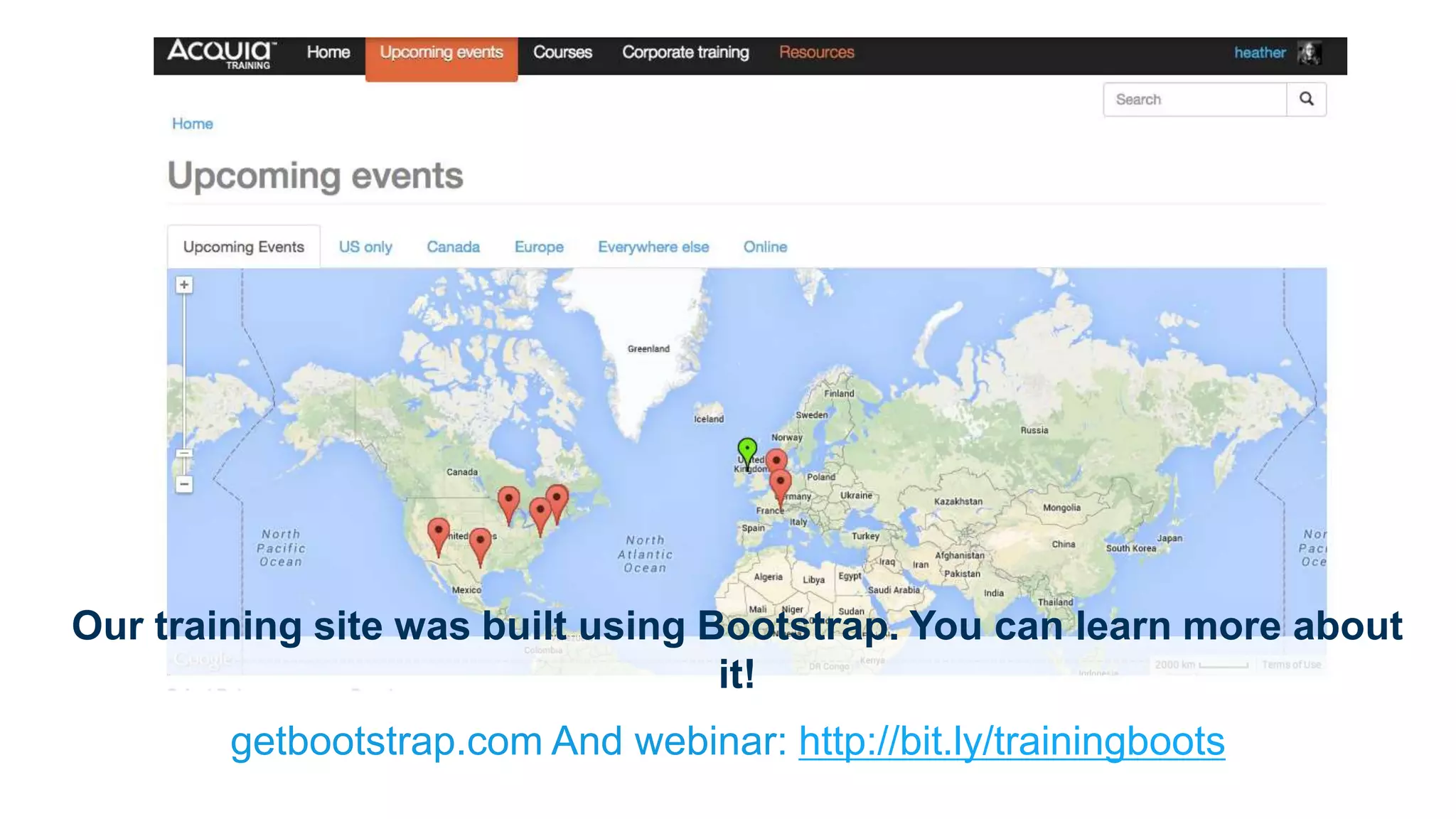This screenshot has height=819, width=1456.
Task: Switch to the Online tab
Action: pyautogui.click(x=765, y=247)
